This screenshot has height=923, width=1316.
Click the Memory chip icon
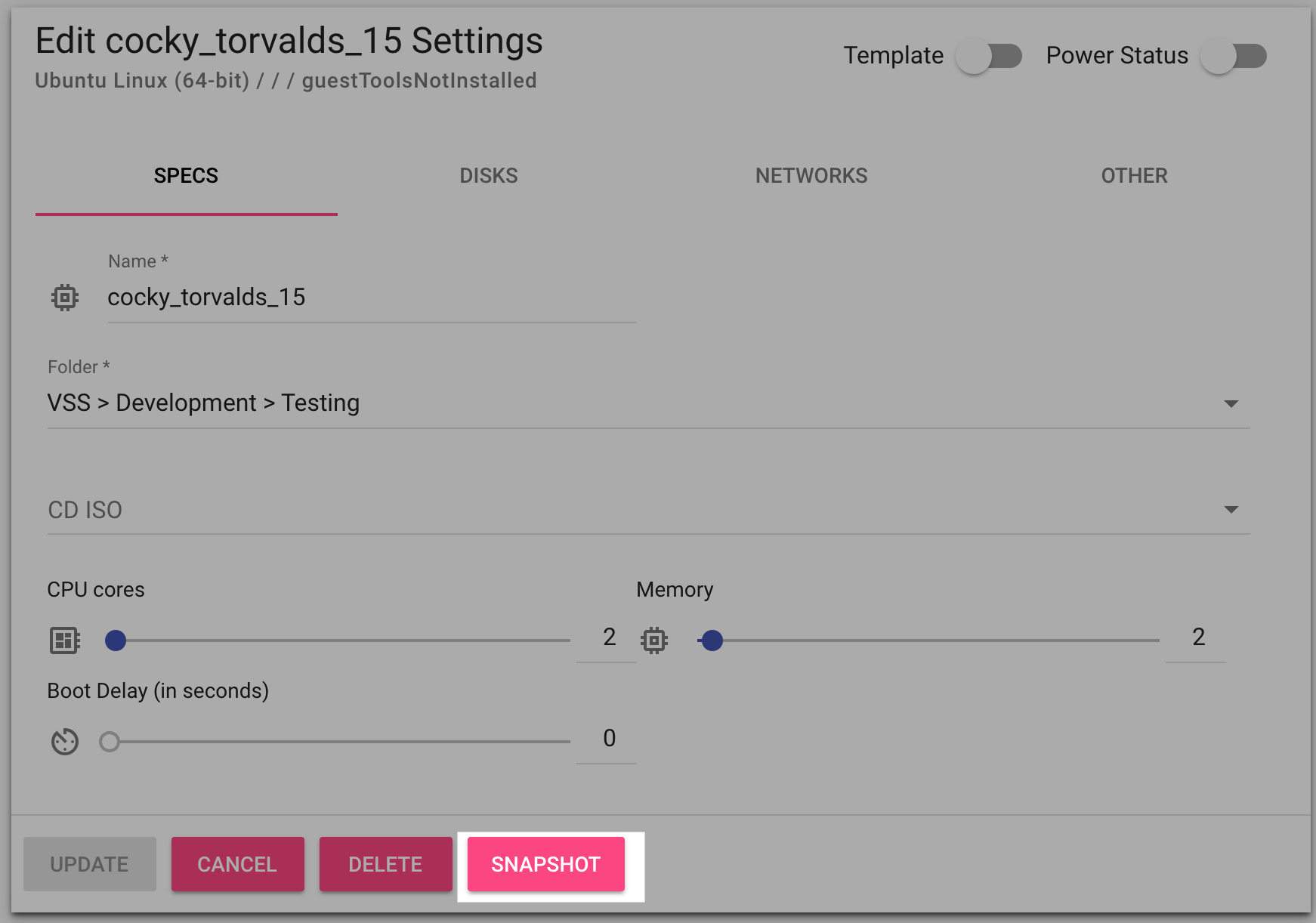click(x=654, y=641)
